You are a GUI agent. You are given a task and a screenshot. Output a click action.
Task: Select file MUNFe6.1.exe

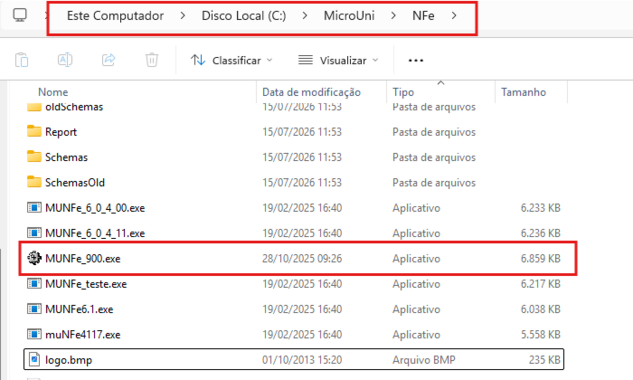[x=79, y=309]
